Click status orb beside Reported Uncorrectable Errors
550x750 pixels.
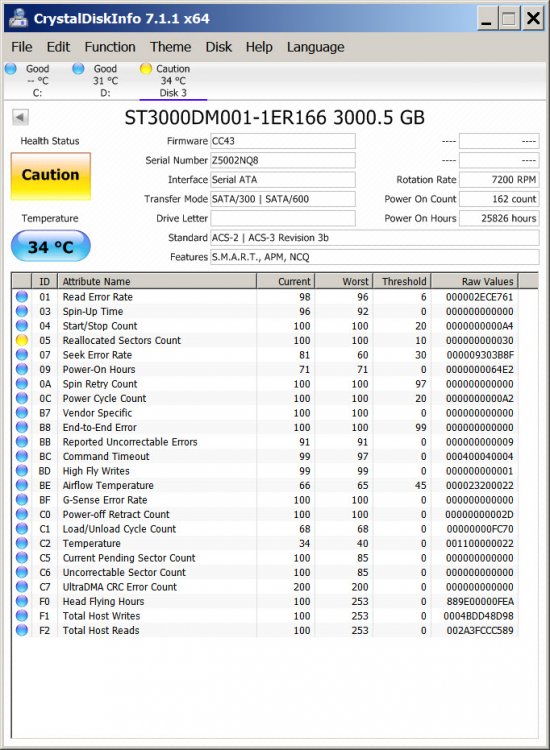click(22, 442)
